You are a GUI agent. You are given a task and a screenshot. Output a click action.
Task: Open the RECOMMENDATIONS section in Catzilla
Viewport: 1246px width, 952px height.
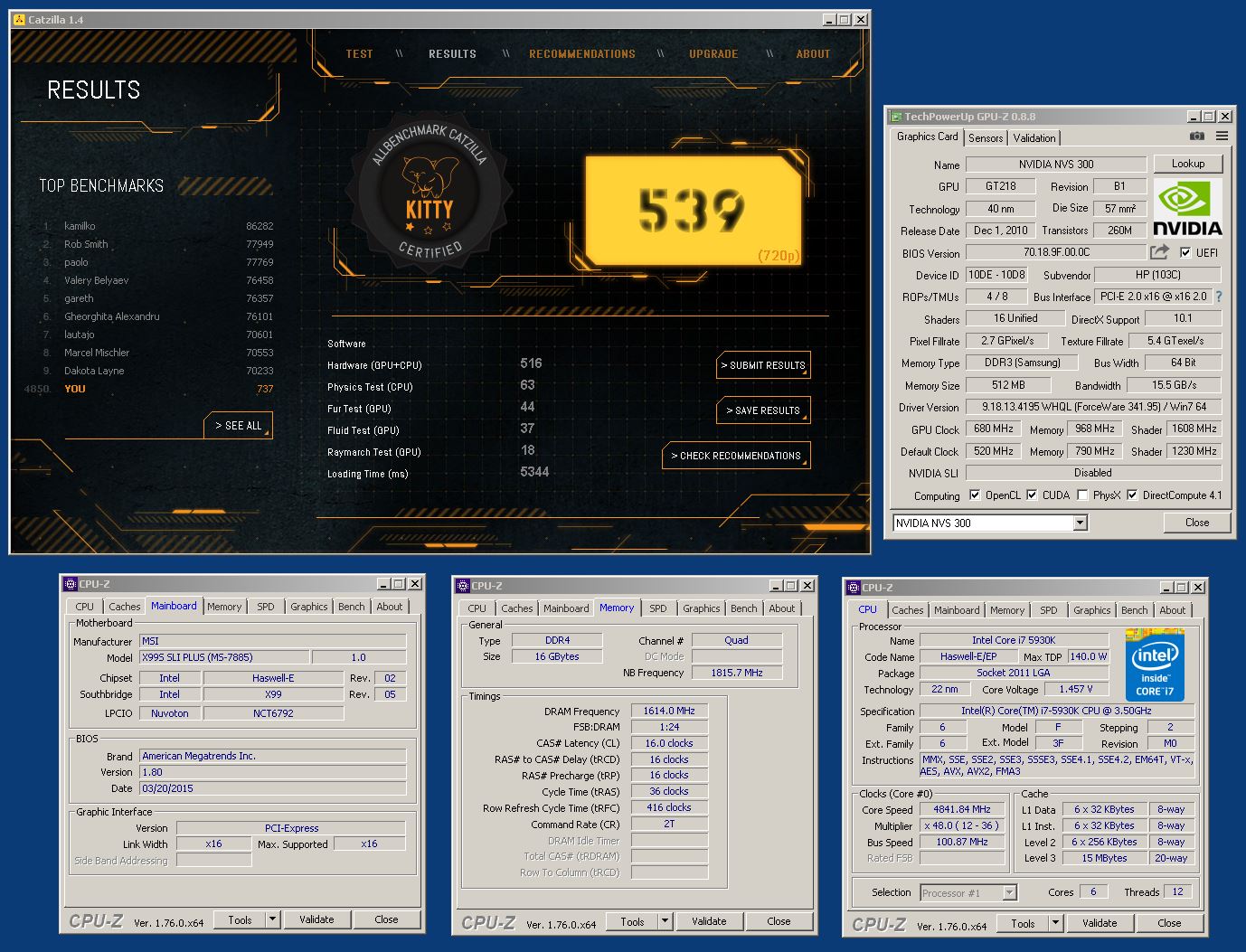pos(582,54)
